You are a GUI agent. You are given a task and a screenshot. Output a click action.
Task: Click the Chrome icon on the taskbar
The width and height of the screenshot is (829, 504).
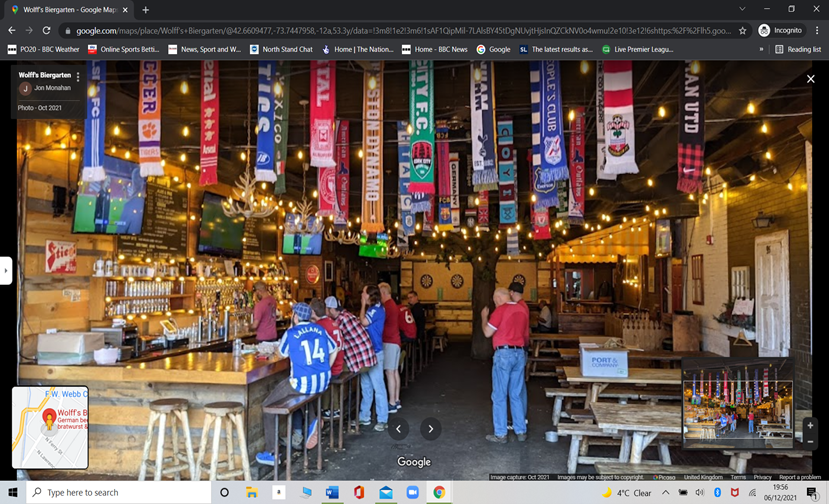pos(439,492)
